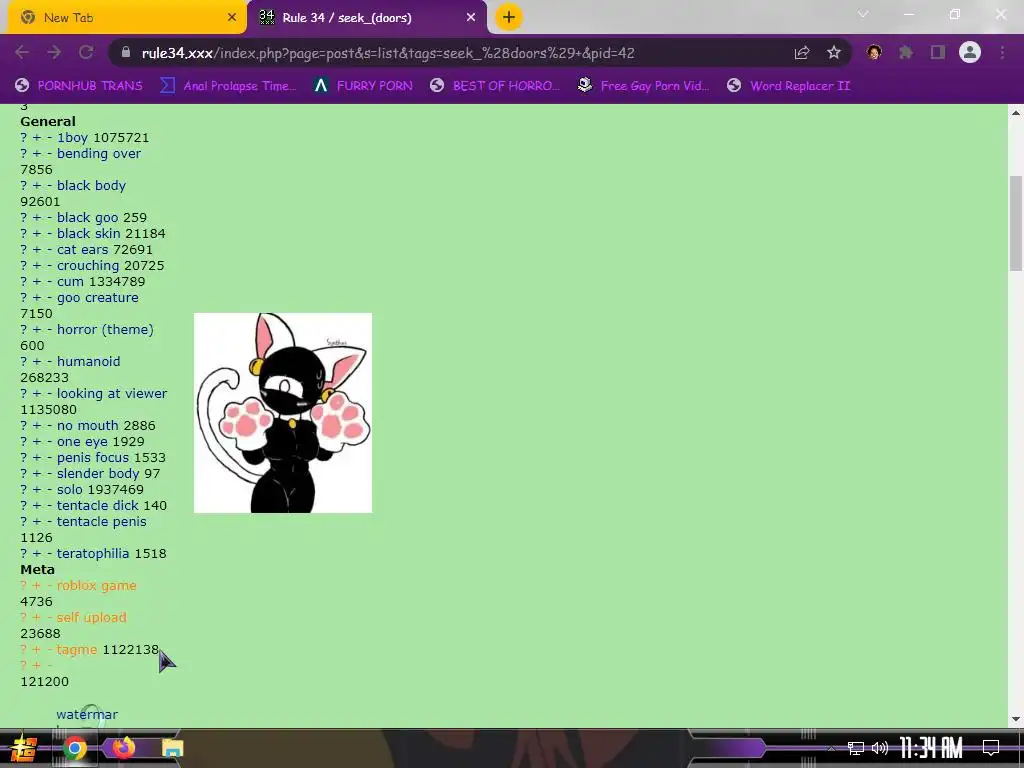The width and height of the screenshot is (1024, 768).
Task: Switch to the New Tab tab
Action: 127,18
